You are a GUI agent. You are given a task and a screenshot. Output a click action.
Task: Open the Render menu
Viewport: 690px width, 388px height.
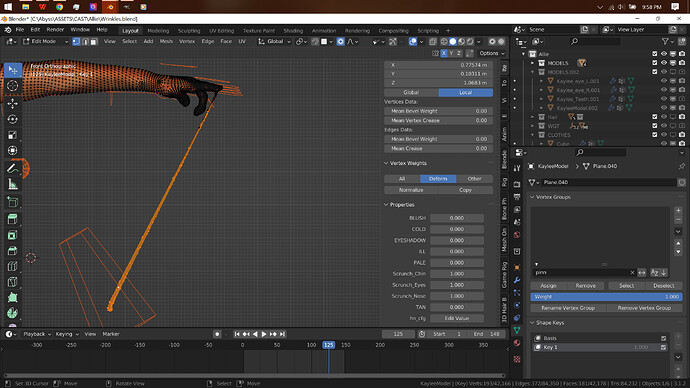point(55,29)
